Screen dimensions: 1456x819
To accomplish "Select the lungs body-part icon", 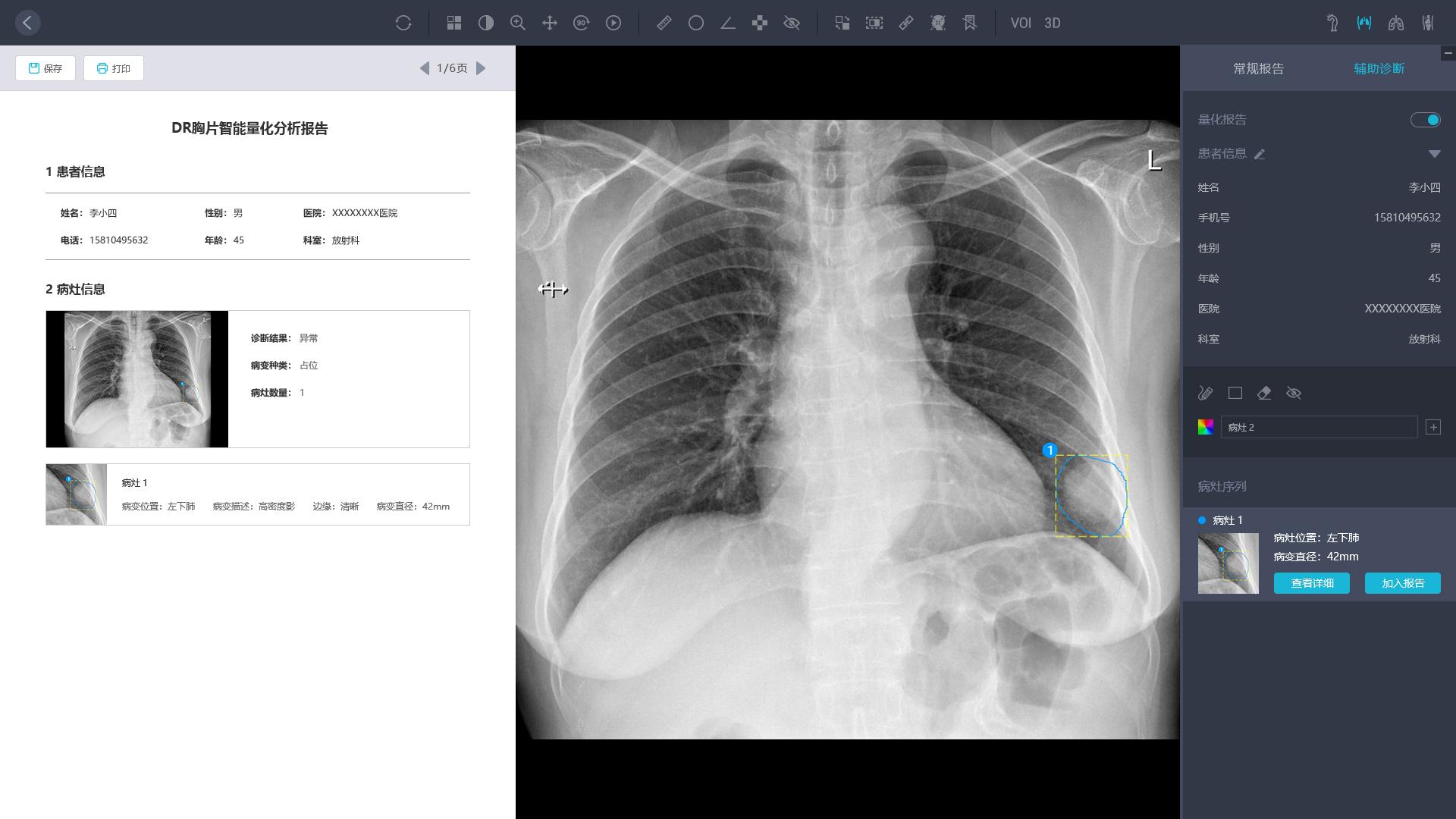I will point(1396,23).
